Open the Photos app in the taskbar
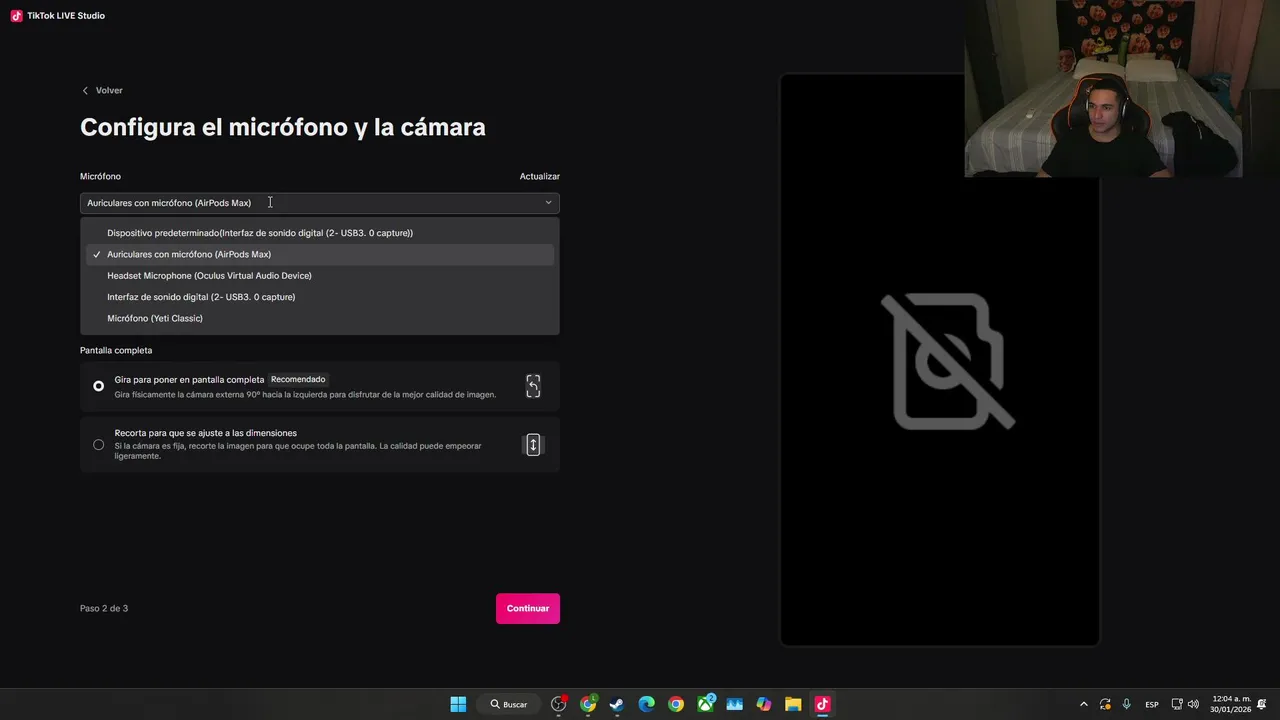The image size is (1280, 720). [x=735, y=704]
